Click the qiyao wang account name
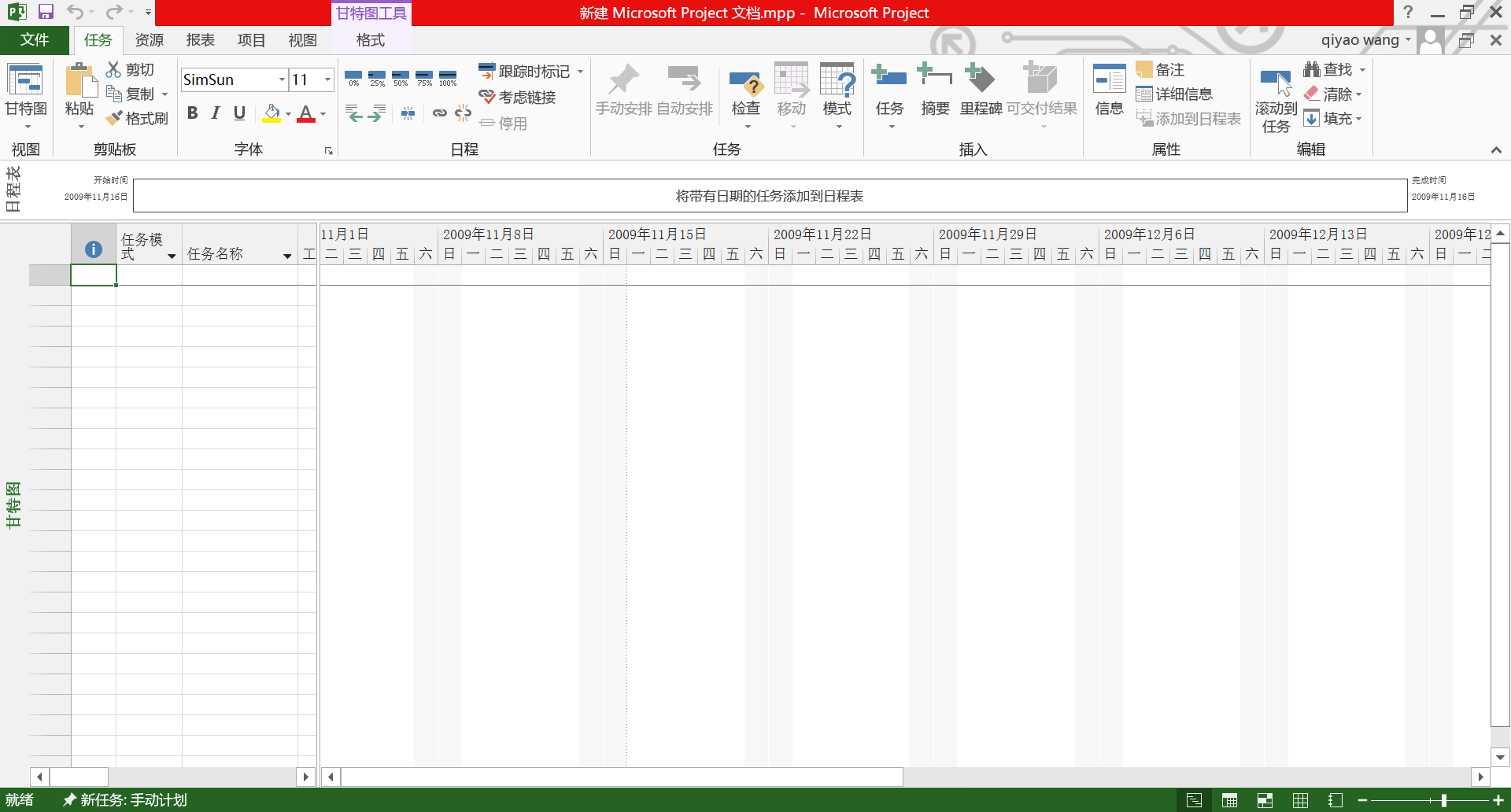 pos(1360,40)
